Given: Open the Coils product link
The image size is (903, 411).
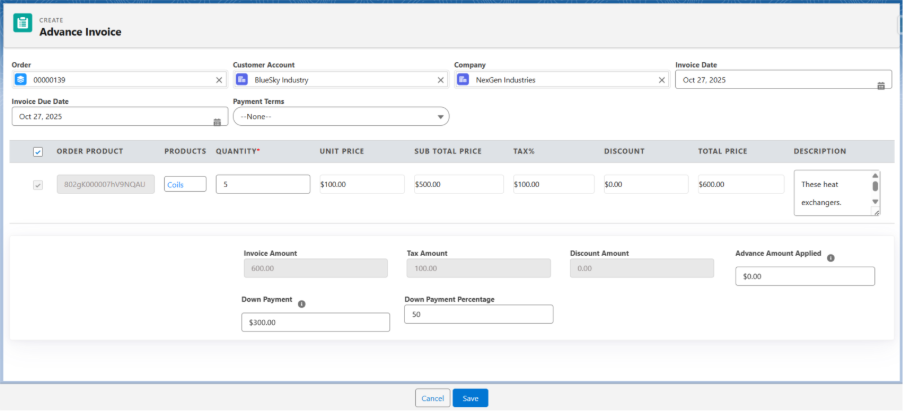Looking at the screenshot, I should click(x=176, y=185).
